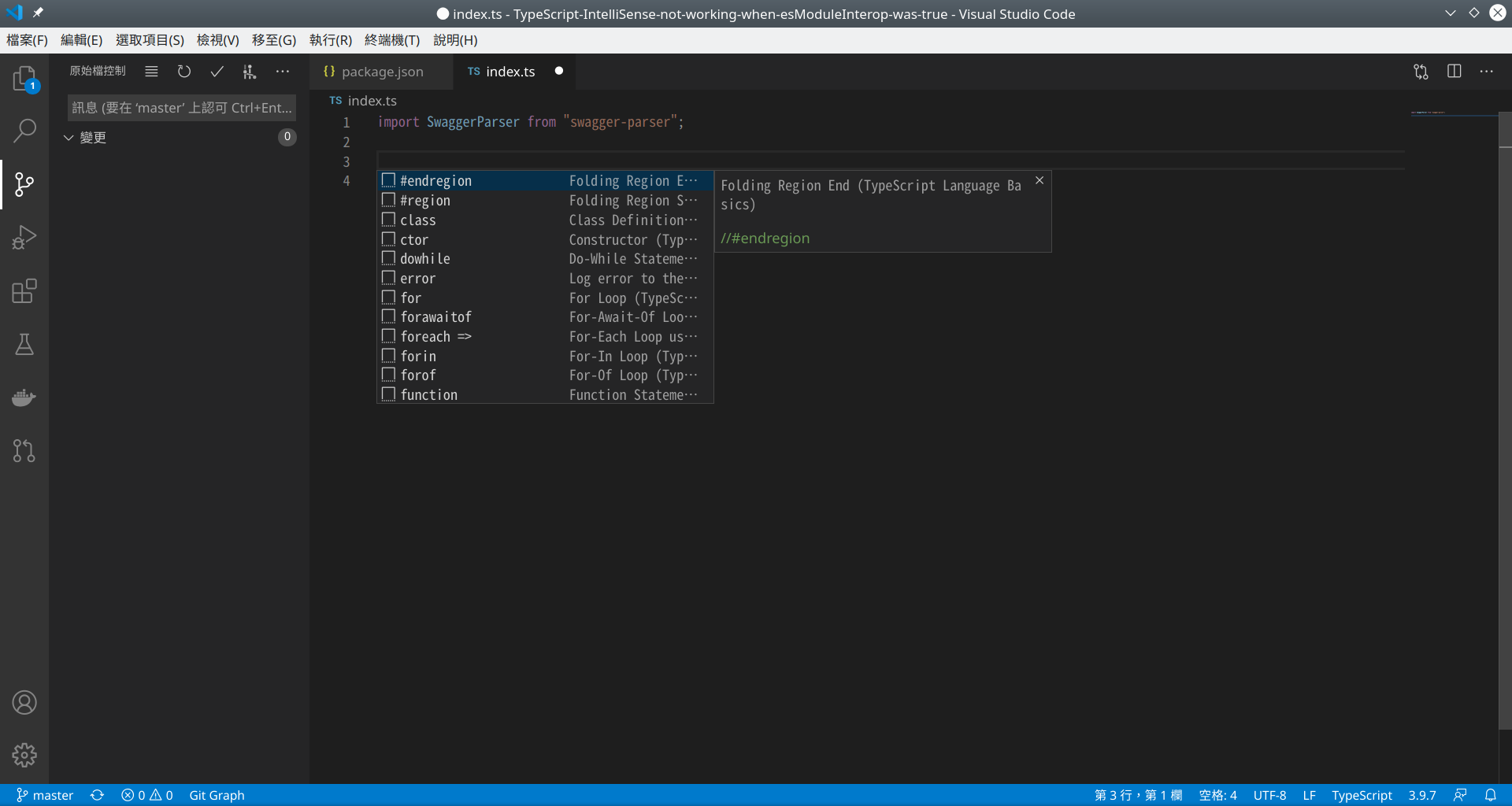Image resolution: width=1512 pixels, height=806 pixels.
Task: Open the 選取項目(S) menu
Action: coord(150,40)
